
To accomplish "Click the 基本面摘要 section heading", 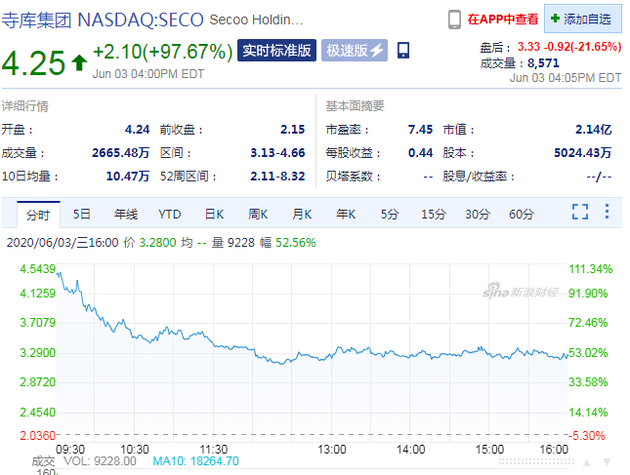I will [x=355, y=106].
